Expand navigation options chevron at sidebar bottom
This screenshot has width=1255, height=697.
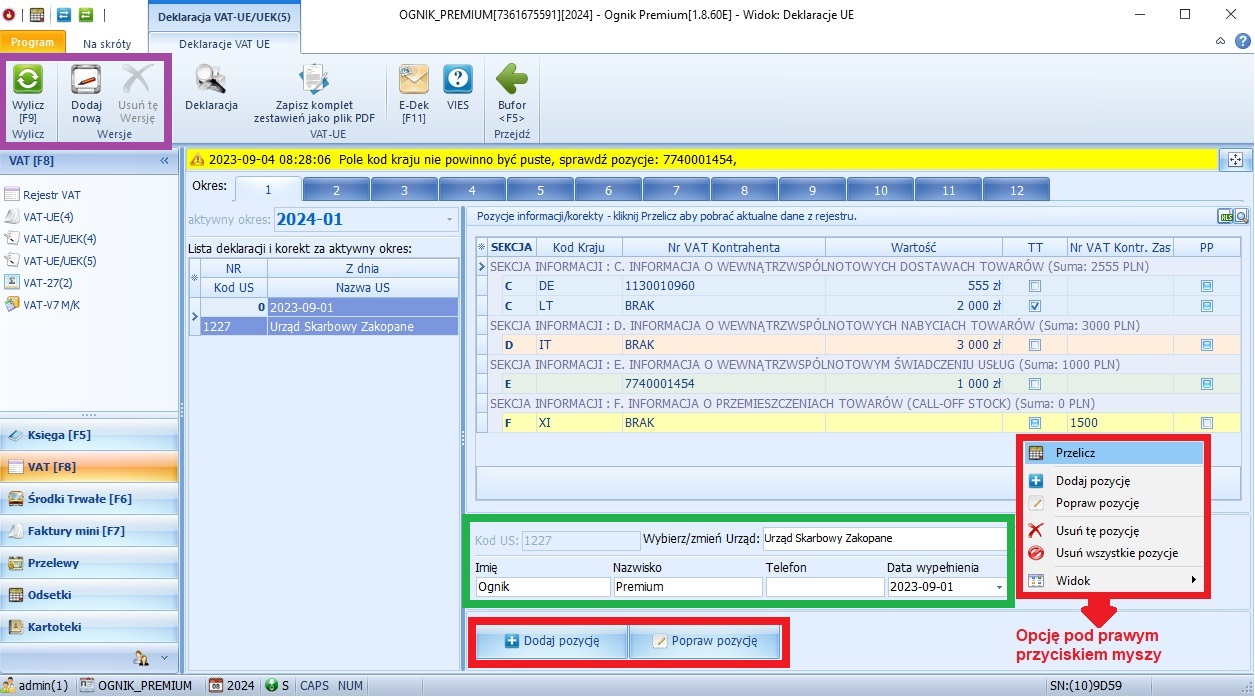[x=164, y=657]
